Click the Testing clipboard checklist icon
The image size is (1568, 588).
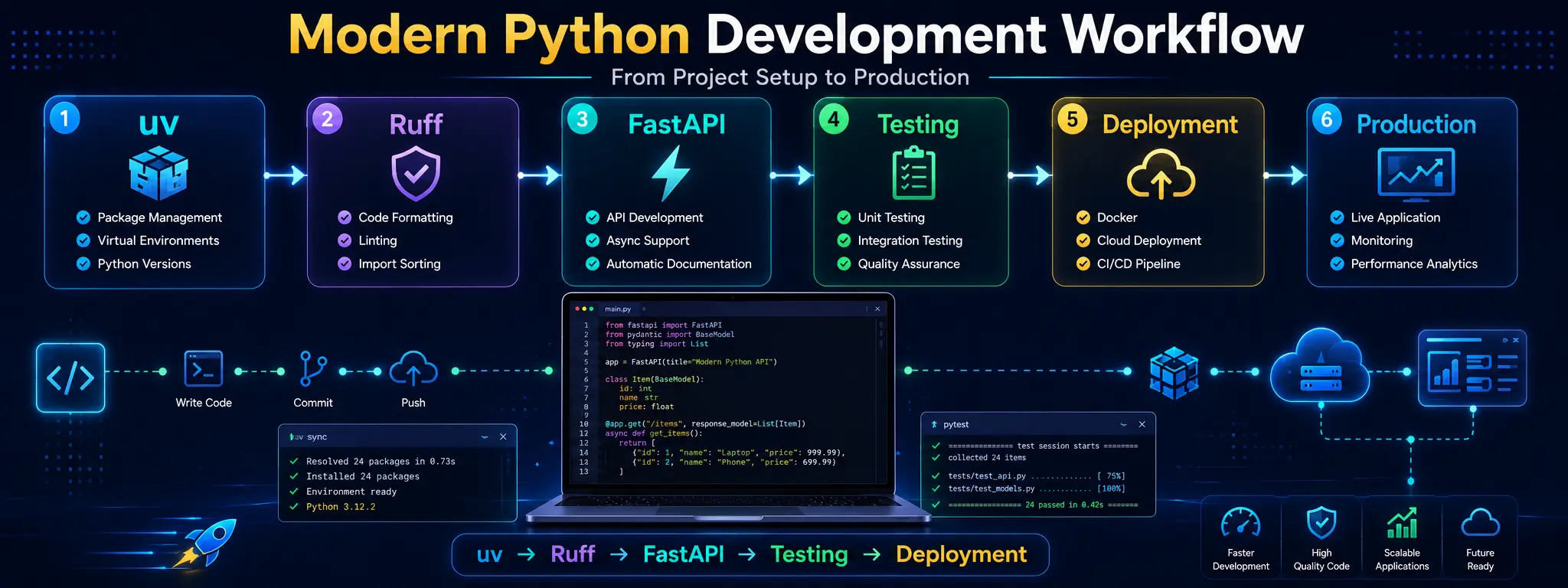[x=914, y=172]
